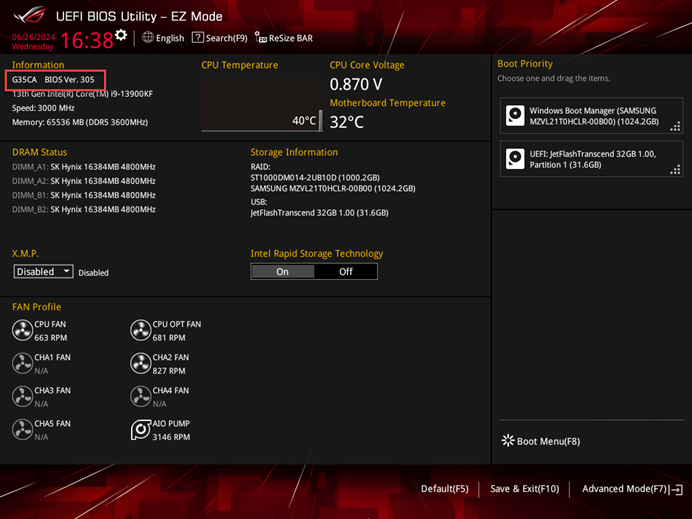Select Windows Boot Manager boot entry
The image size is (692, 519).
pos(591,116)
